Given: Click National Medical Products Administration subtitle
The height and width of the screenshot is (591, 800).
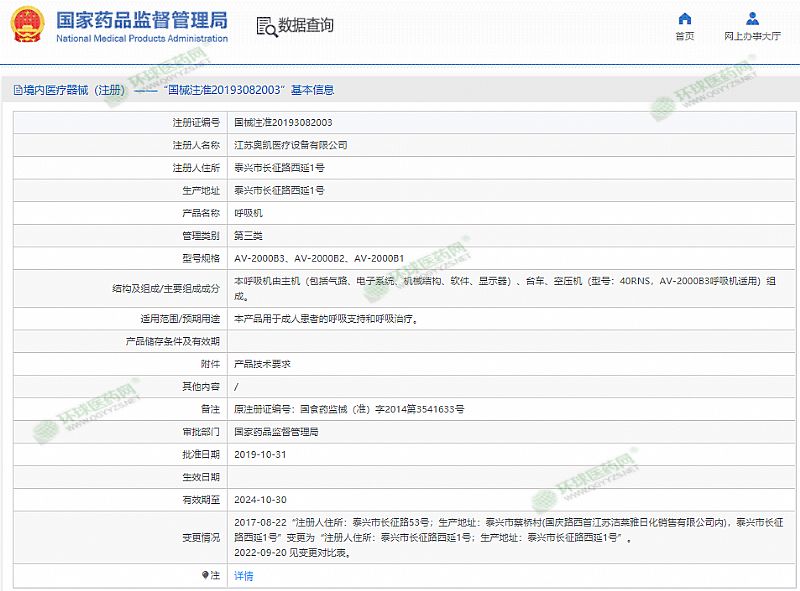Looking at the screenshot, I should click(x=141, y=39).
